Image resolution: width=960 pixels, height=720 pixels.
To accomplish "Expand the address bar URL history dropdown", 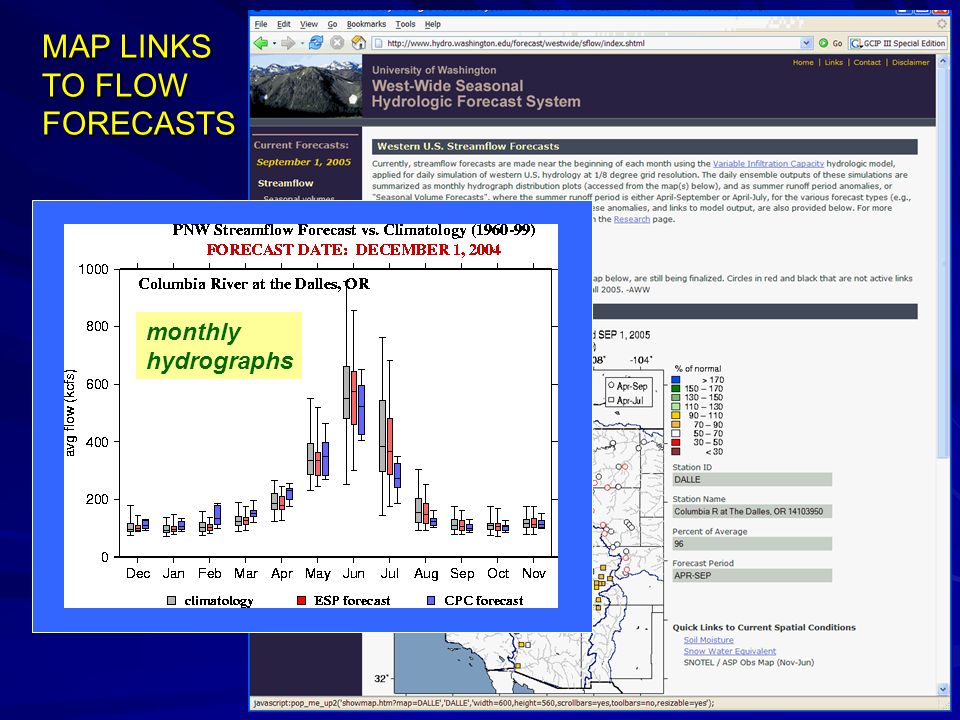I will [x=806, y=43].
